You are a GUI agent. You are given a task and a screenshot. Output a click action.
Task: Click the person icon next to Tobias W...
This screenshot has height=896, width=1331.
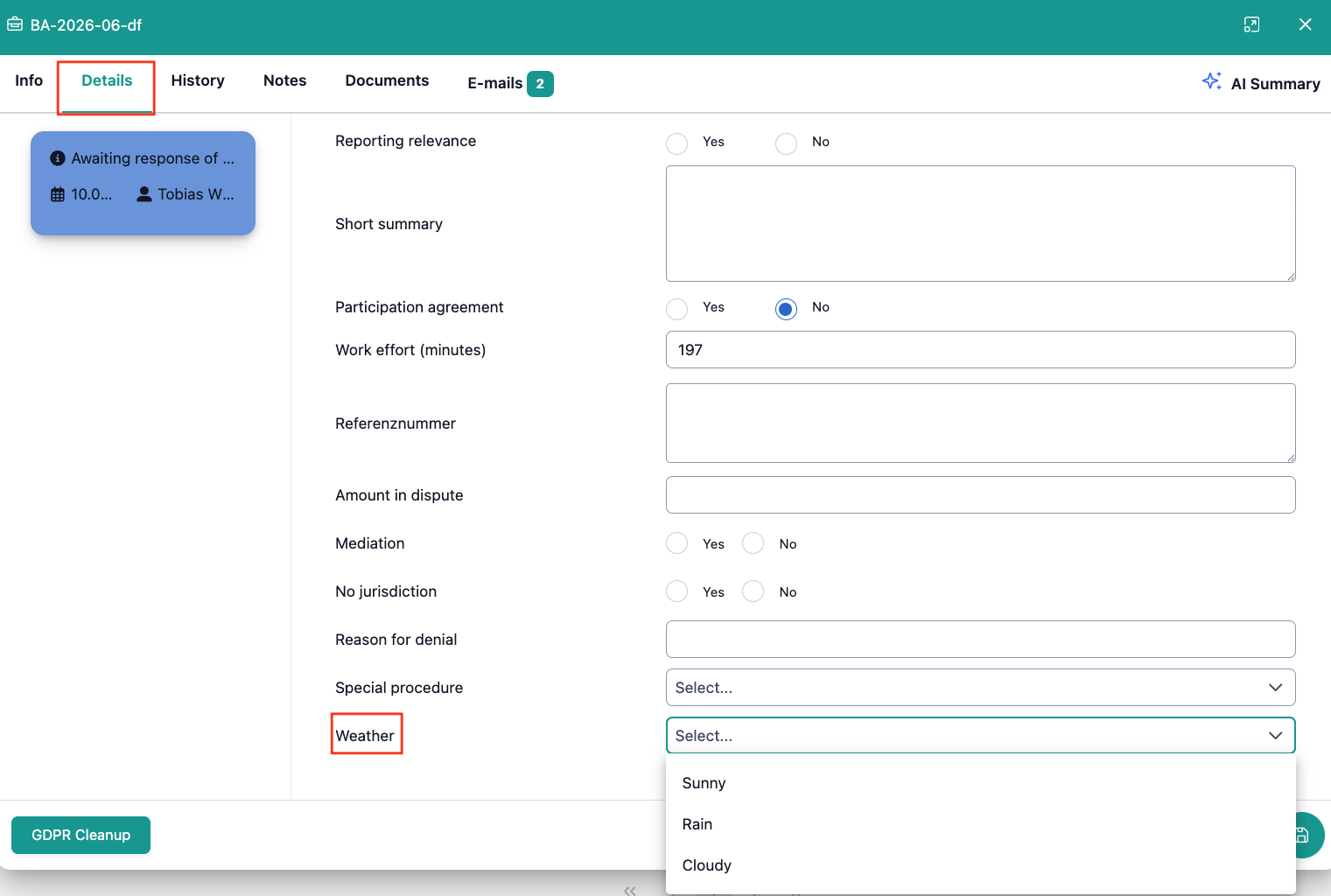point(144,194)
